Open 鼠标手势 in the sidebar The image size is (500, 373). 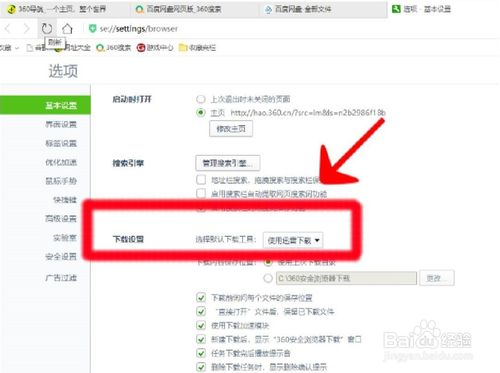(61, 181)
